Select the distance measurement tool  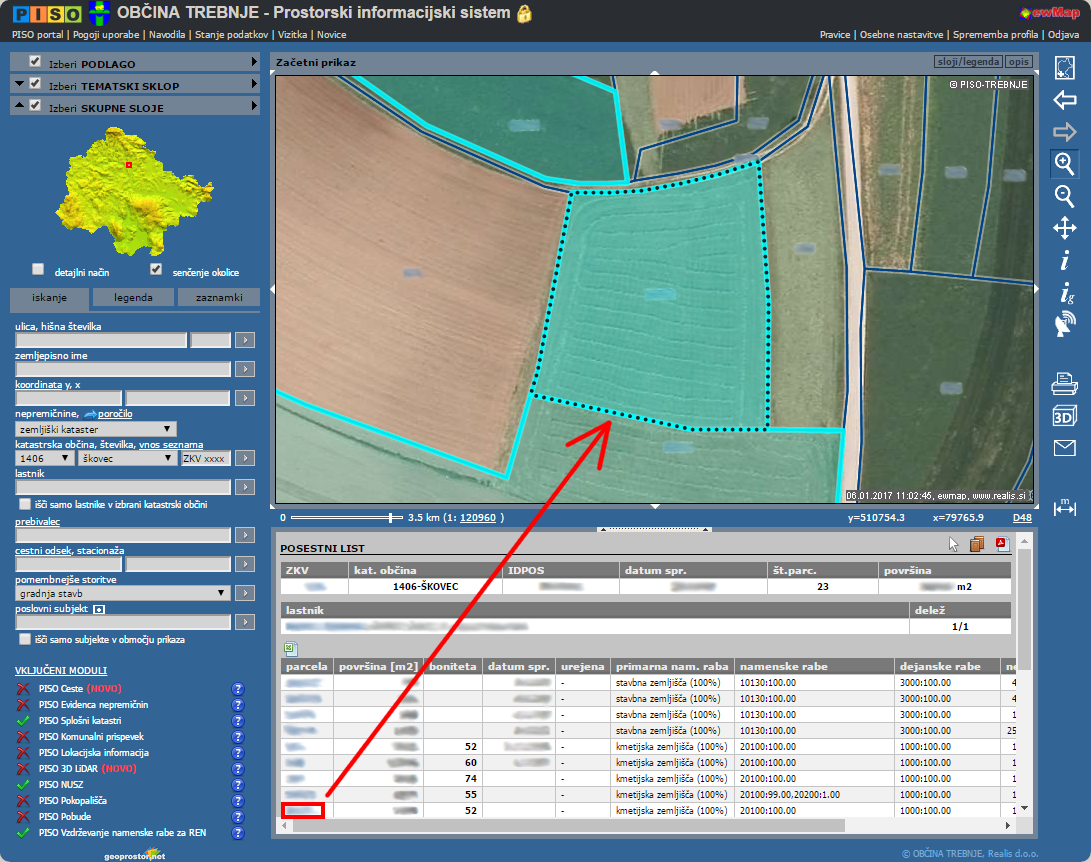pyautogui.click(x=1064, y=508)
